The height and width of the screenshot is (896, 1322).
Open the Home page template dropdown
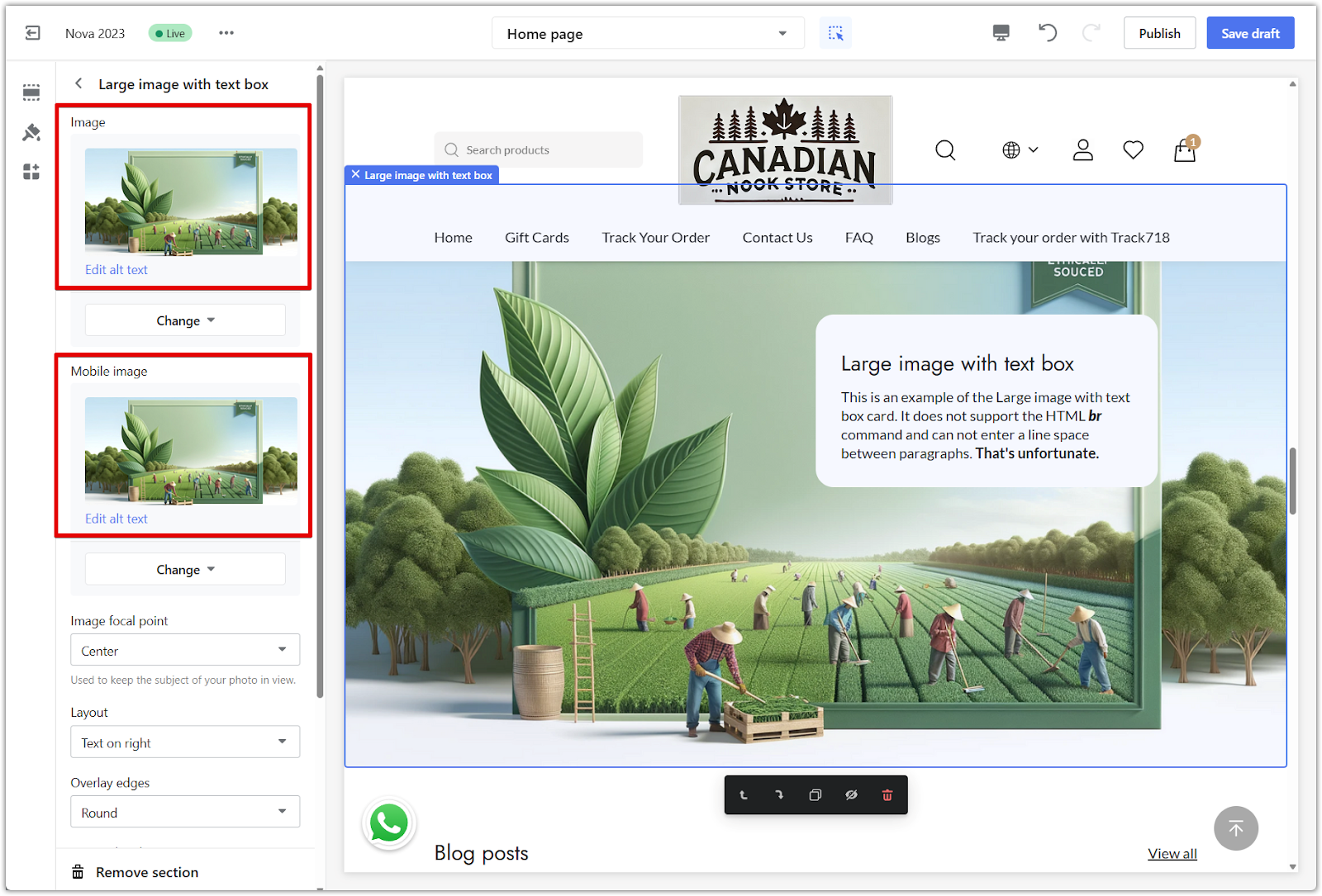[648, 33]
